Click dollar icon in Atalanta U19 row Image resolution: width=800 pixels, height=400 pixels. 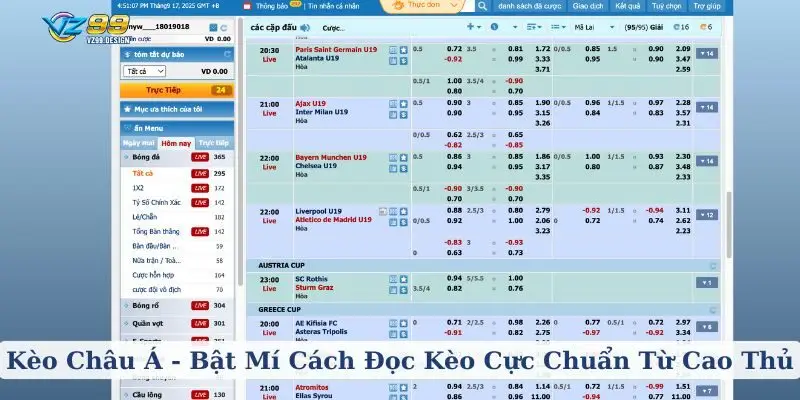(x=404, y=61)
